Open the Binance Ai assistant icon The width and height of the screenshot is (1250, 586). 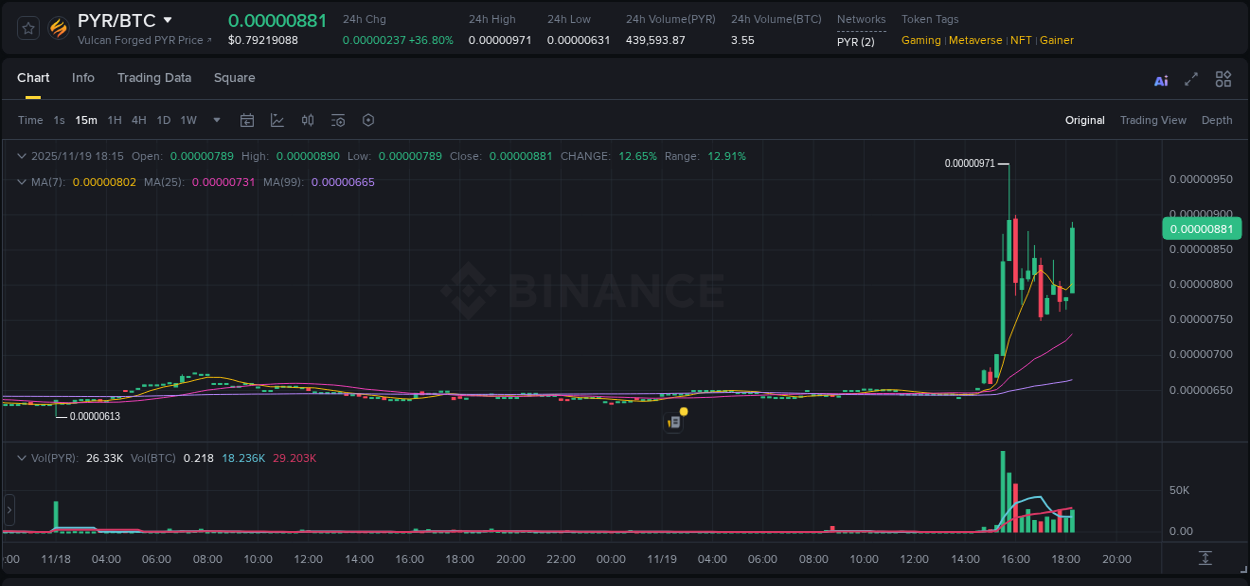(x=1161, y=79)
